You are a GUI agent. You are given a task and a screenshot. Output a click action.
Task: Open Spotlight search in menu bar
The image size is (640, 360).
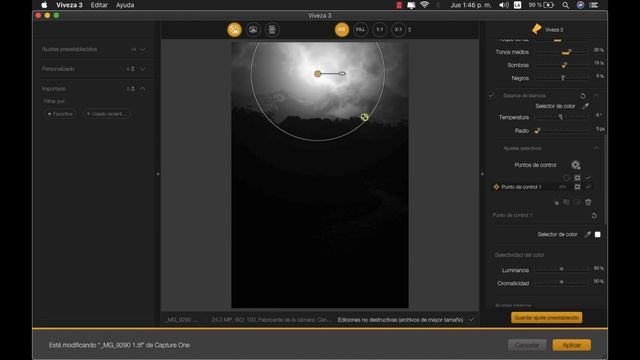click(565, 5)
